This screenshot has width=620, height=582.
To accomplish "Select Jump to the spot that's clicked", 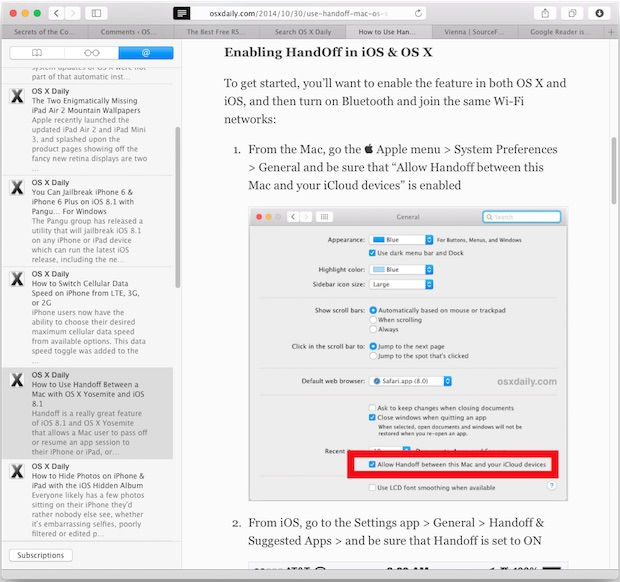I will 373,356.
